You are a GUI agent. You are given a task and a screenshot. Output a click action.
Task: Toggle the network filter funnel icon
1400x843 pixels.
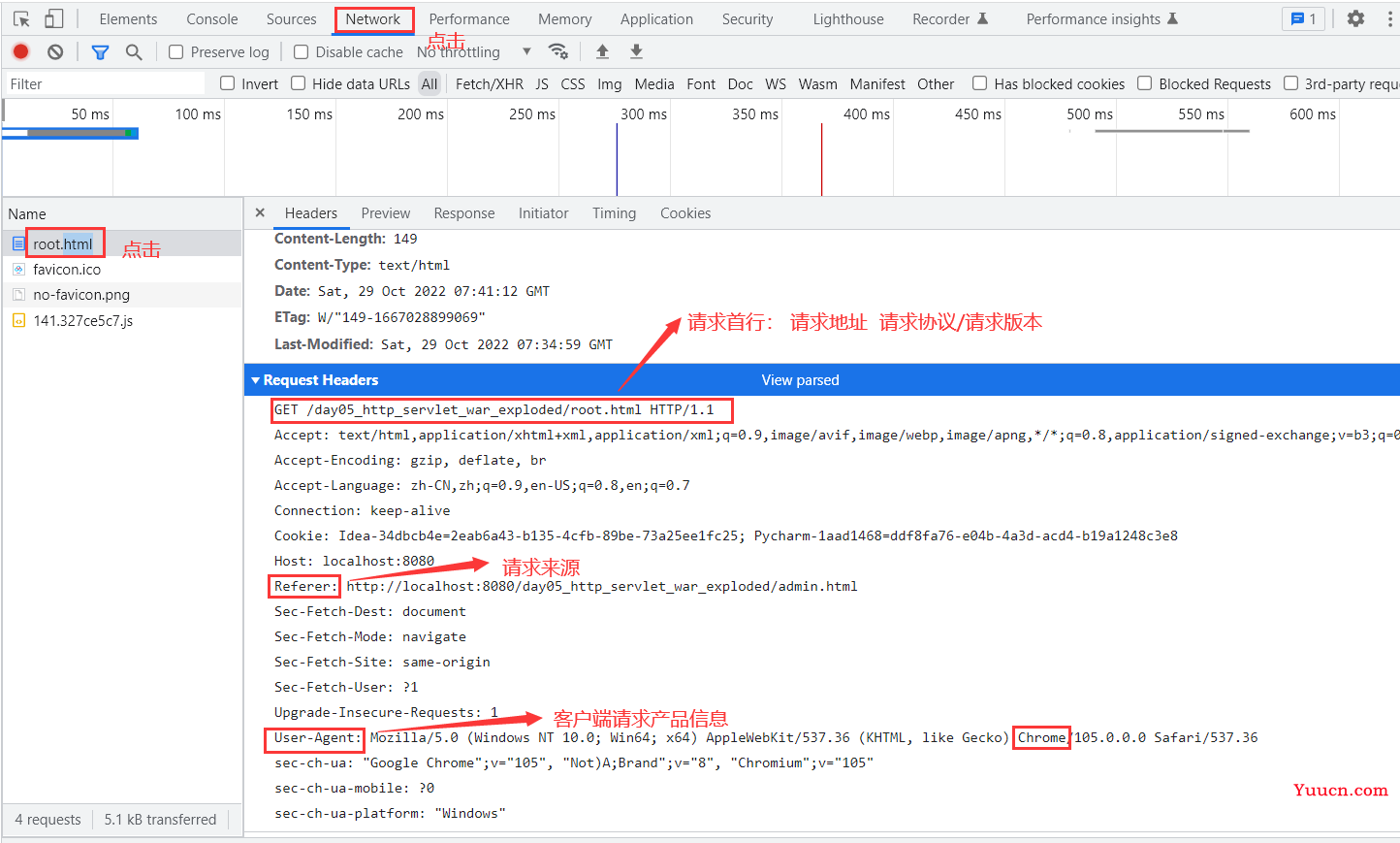(x=100, y=51)
